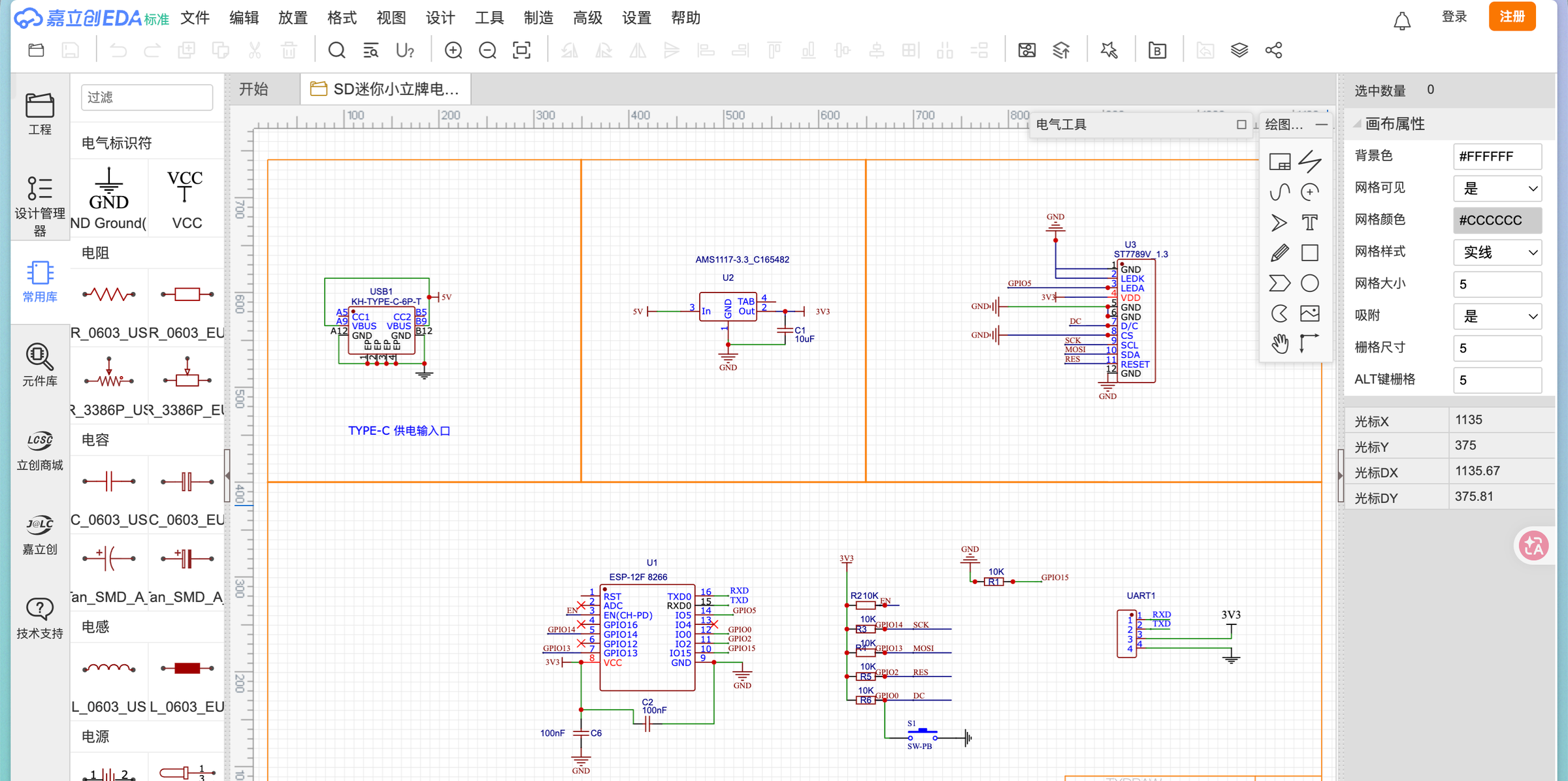The width and height of the screenshot is (1568, 781).
Task: Place the VCC power symbol
Action: tap(186, 197)
